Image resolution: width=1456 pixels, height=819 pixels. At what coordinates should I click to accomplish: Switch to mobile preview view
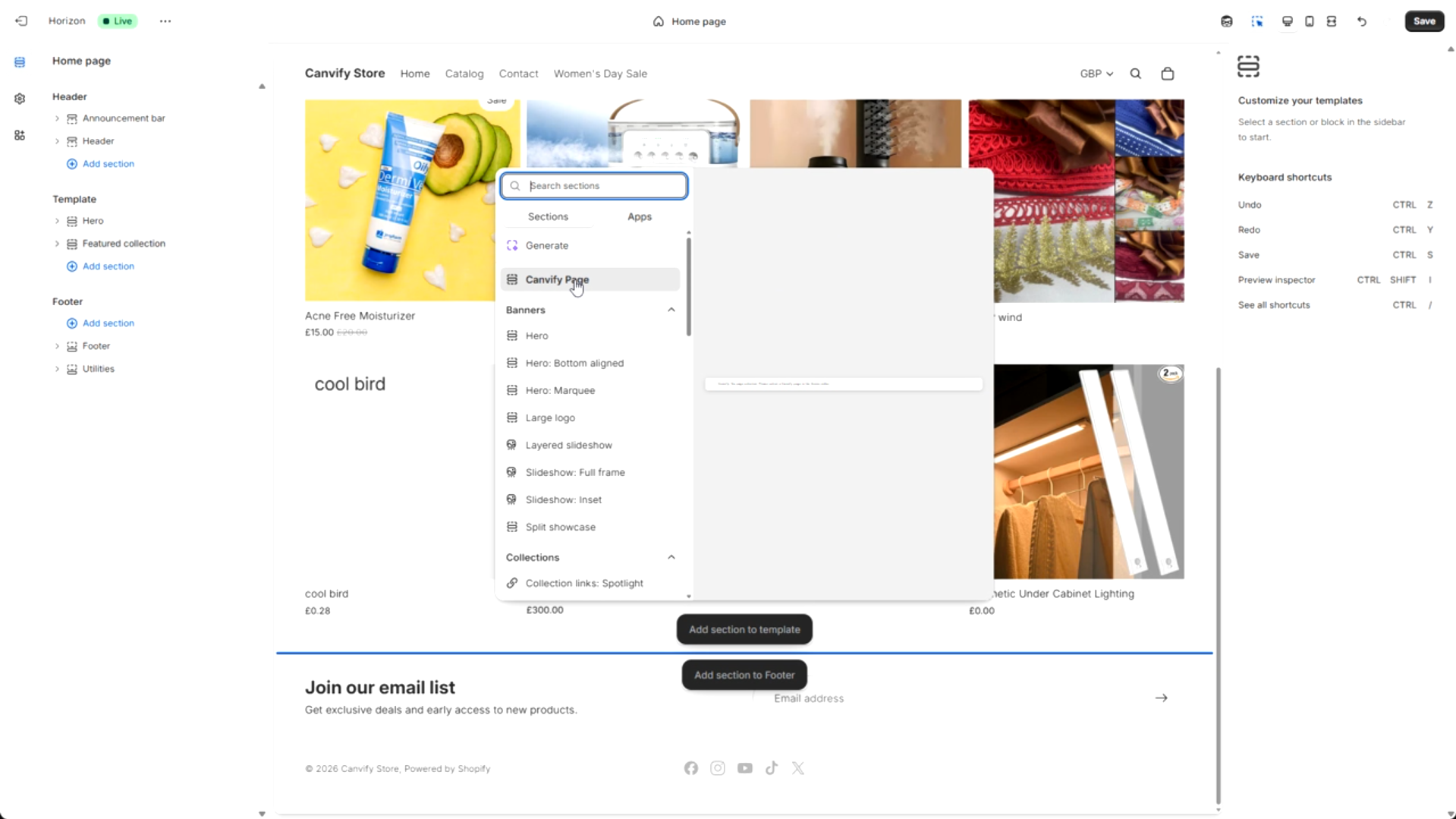(x=1309, y=21)
